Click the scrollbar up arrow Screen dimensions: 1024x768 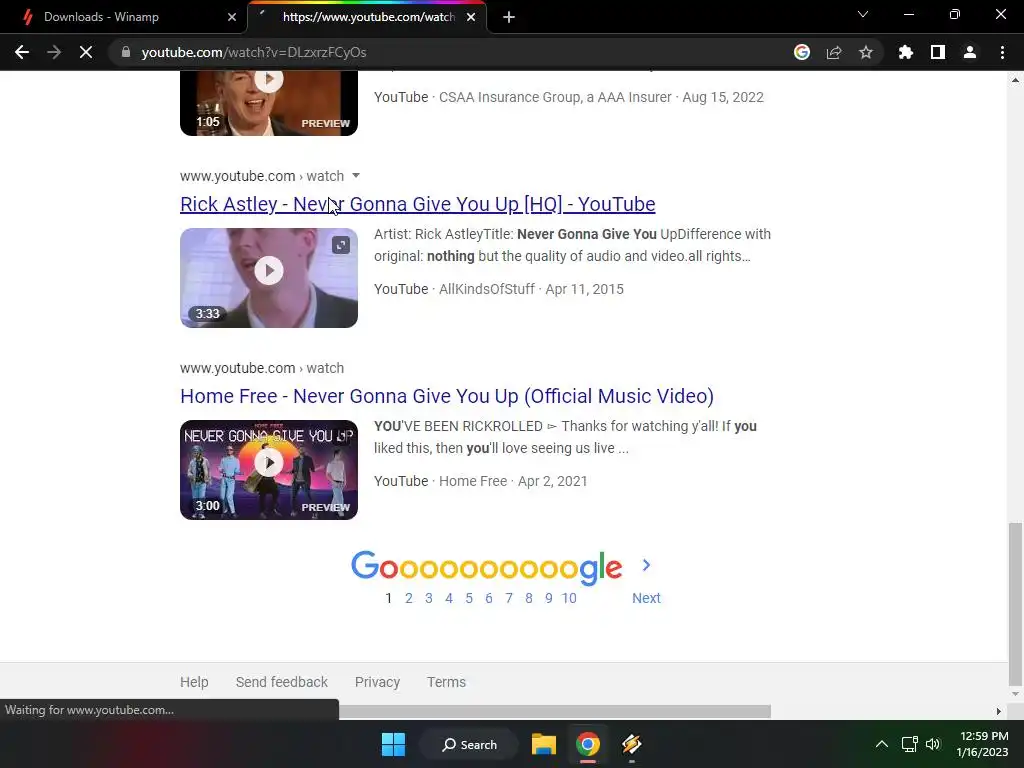tap(1015, 80)
